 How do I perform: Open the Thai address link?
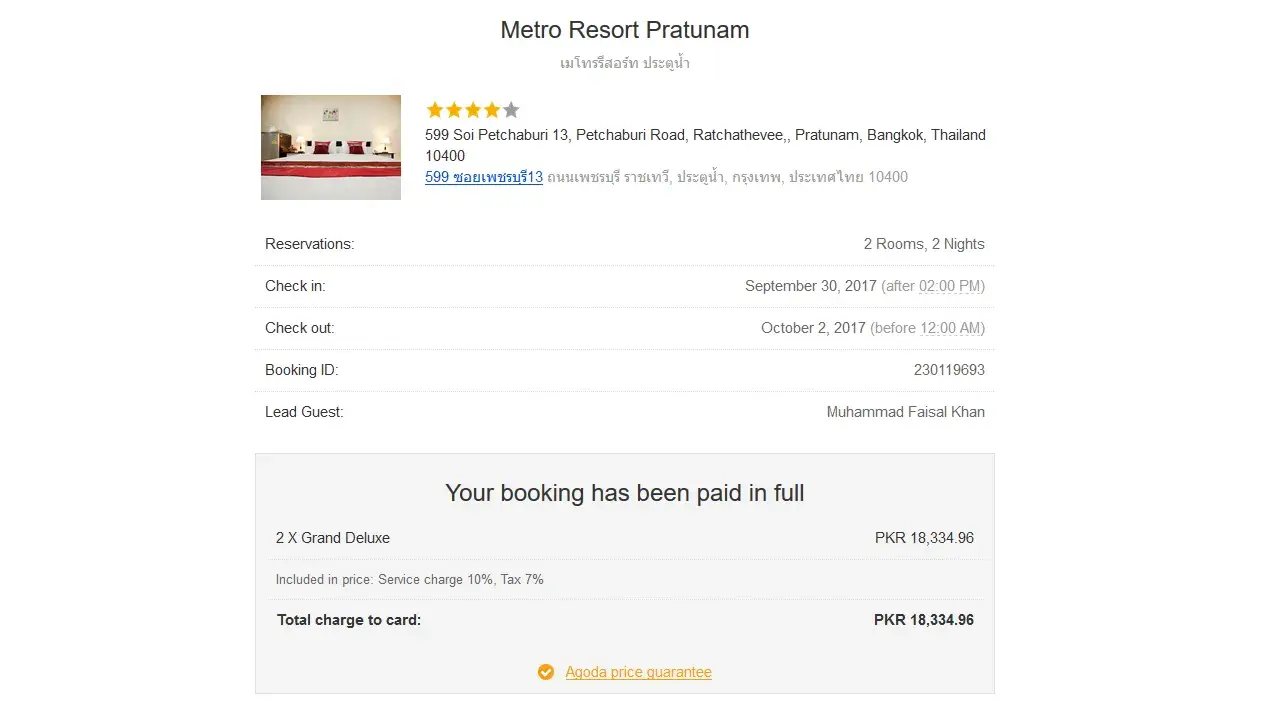click(x=484, y=177)
